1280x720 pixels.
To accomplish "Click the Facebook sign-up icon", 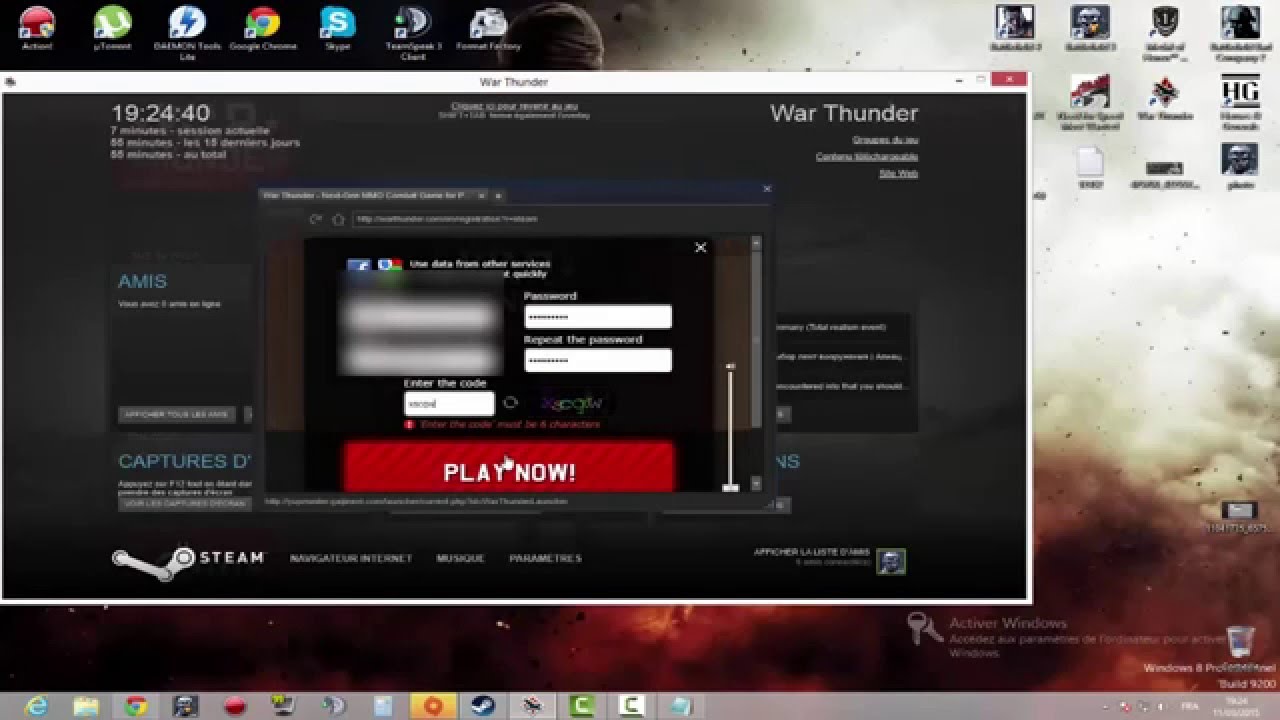I will 359,266.
